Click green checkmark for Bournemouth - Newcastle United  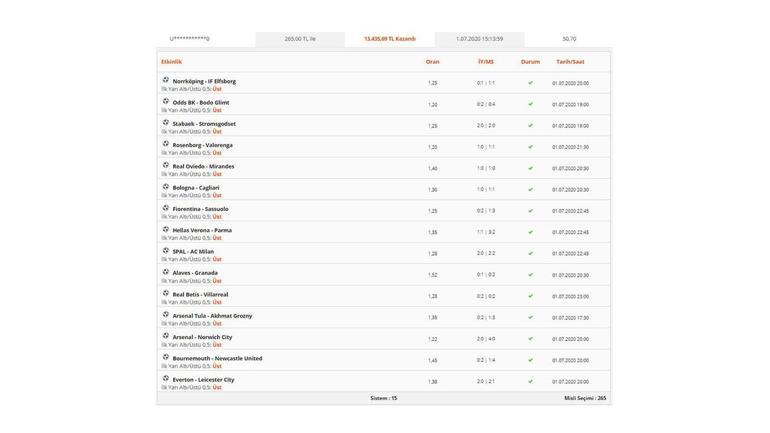[x=531, y=360]
